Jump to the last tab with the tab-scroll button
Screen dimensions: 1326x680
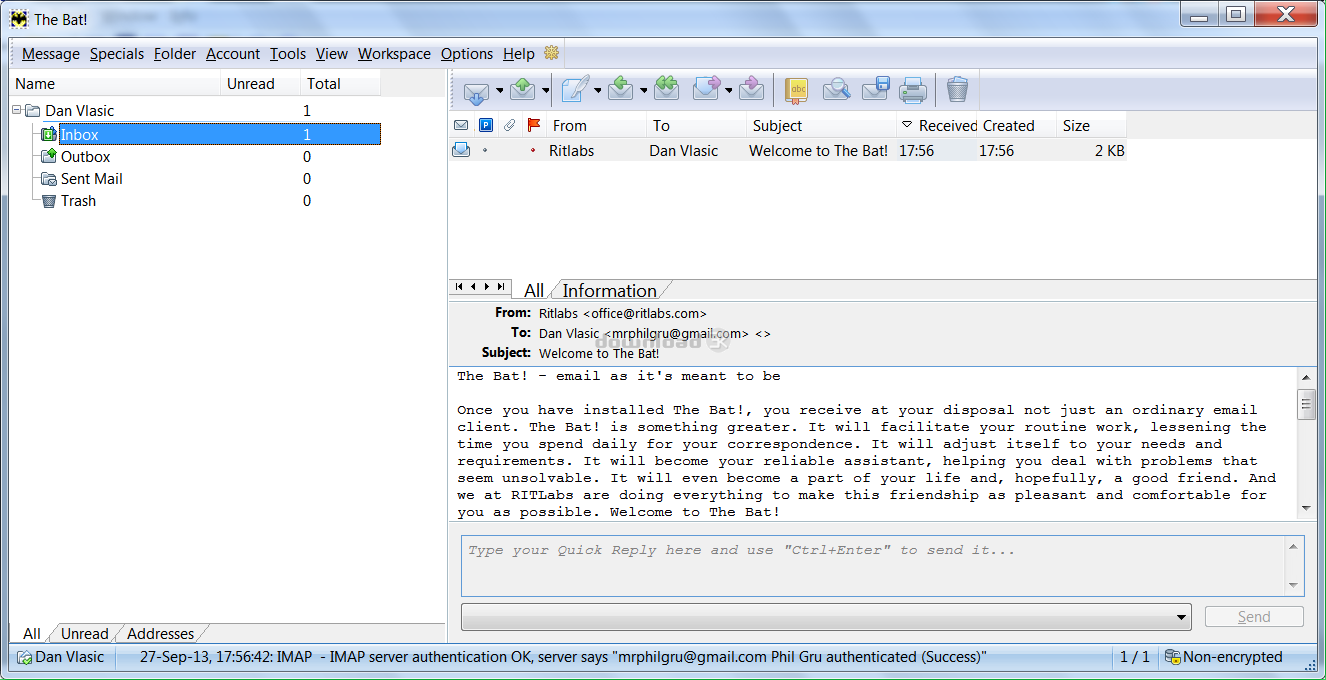click(x=501, y=287)
